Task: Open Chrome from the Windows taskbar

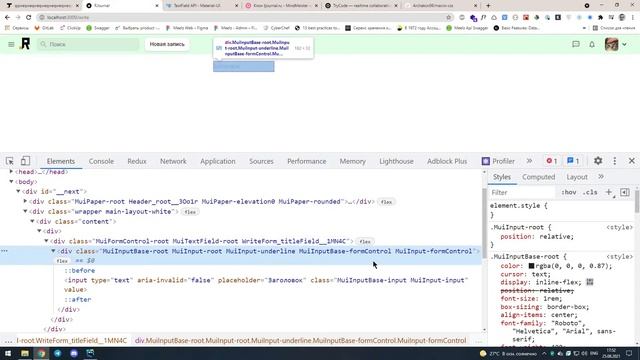Action: pos(41,353)
